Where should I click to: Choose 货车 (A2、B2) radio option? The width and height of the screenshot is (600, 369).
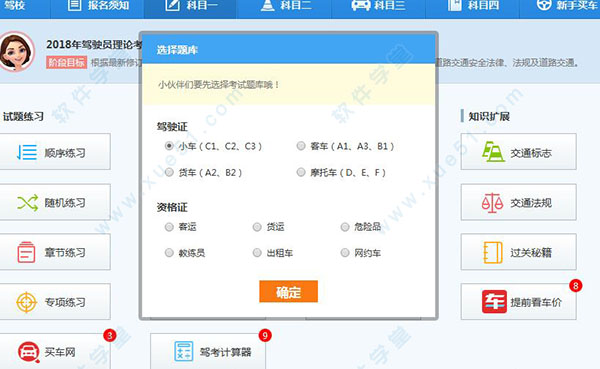click(169, 172)
